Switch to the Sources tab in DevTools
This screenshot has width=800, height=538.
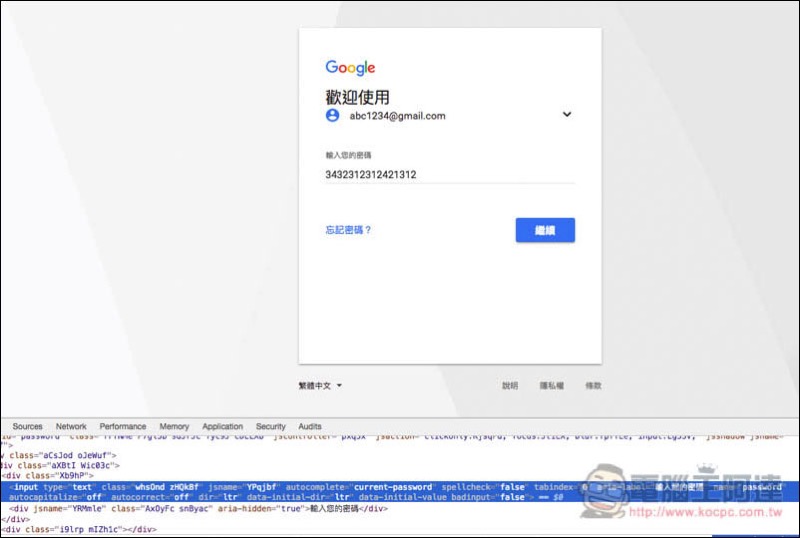tap(28, 426)
